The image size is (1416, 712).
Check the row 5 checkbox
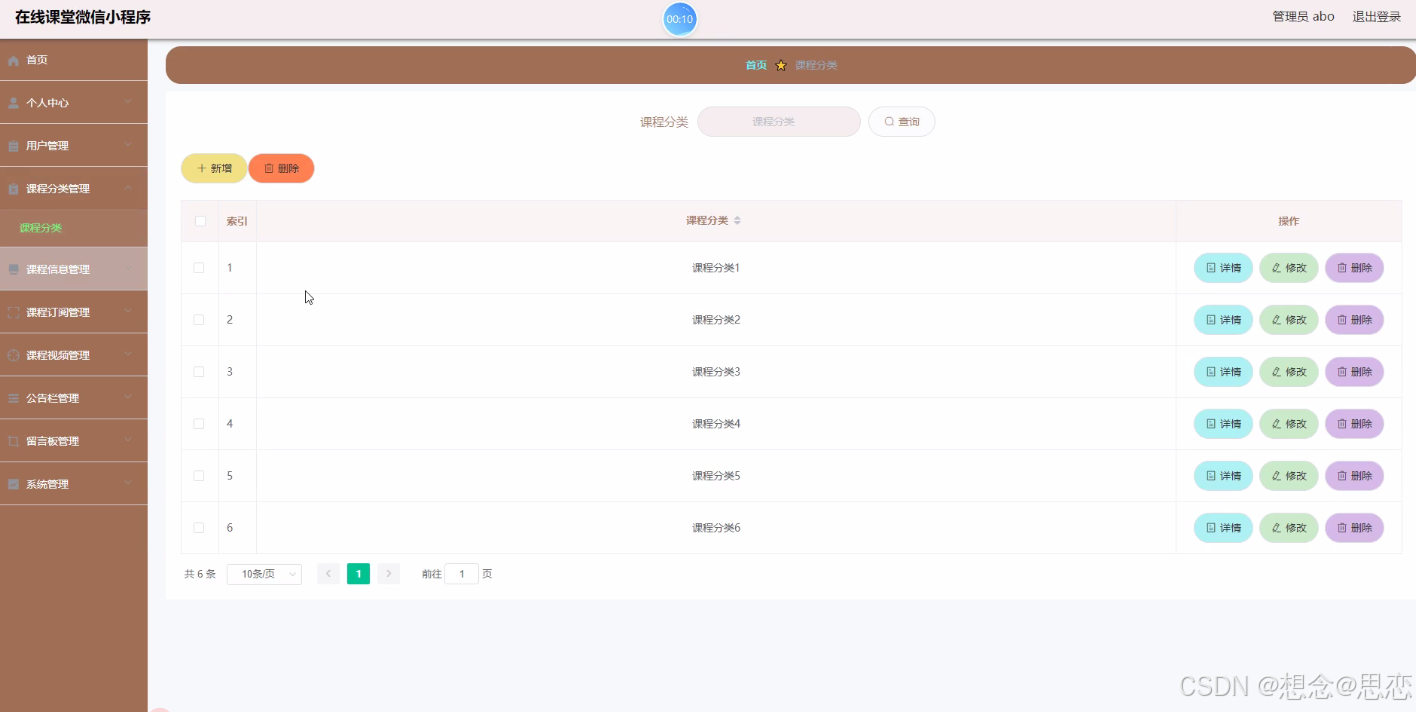(x=199, y=476)
